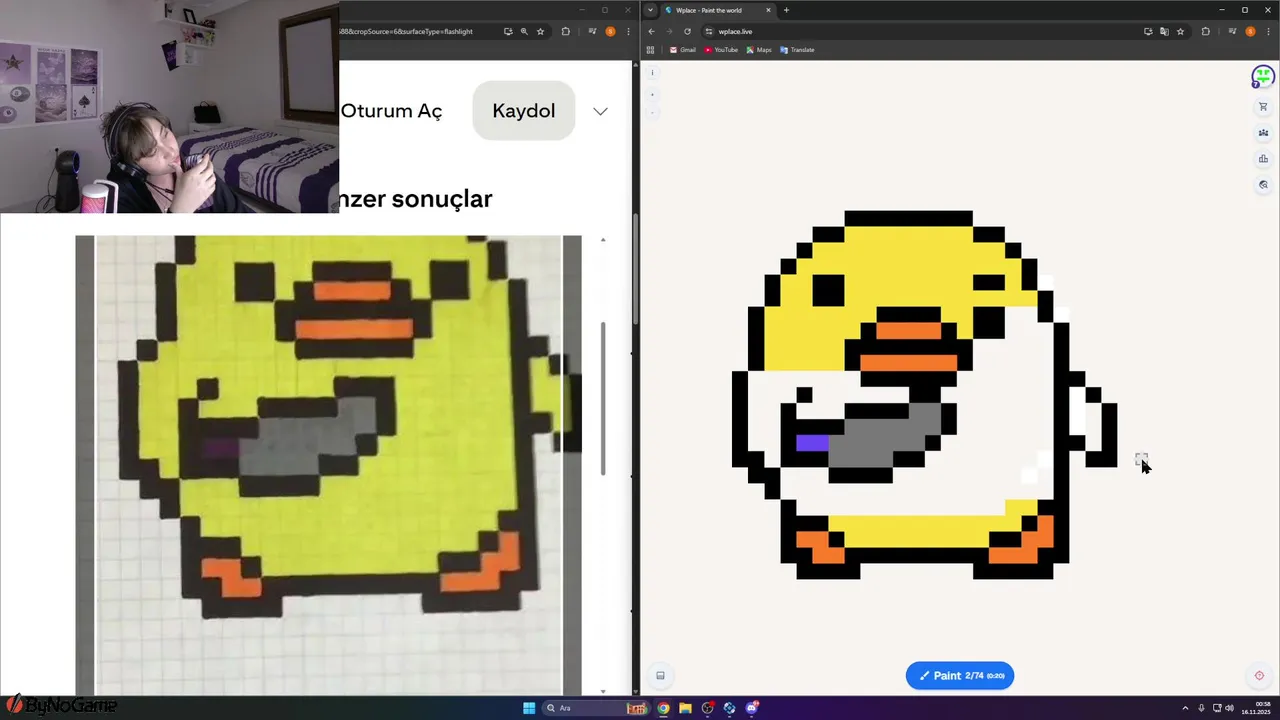Click the install app icon in Wplace address bar

(1148, 31)
